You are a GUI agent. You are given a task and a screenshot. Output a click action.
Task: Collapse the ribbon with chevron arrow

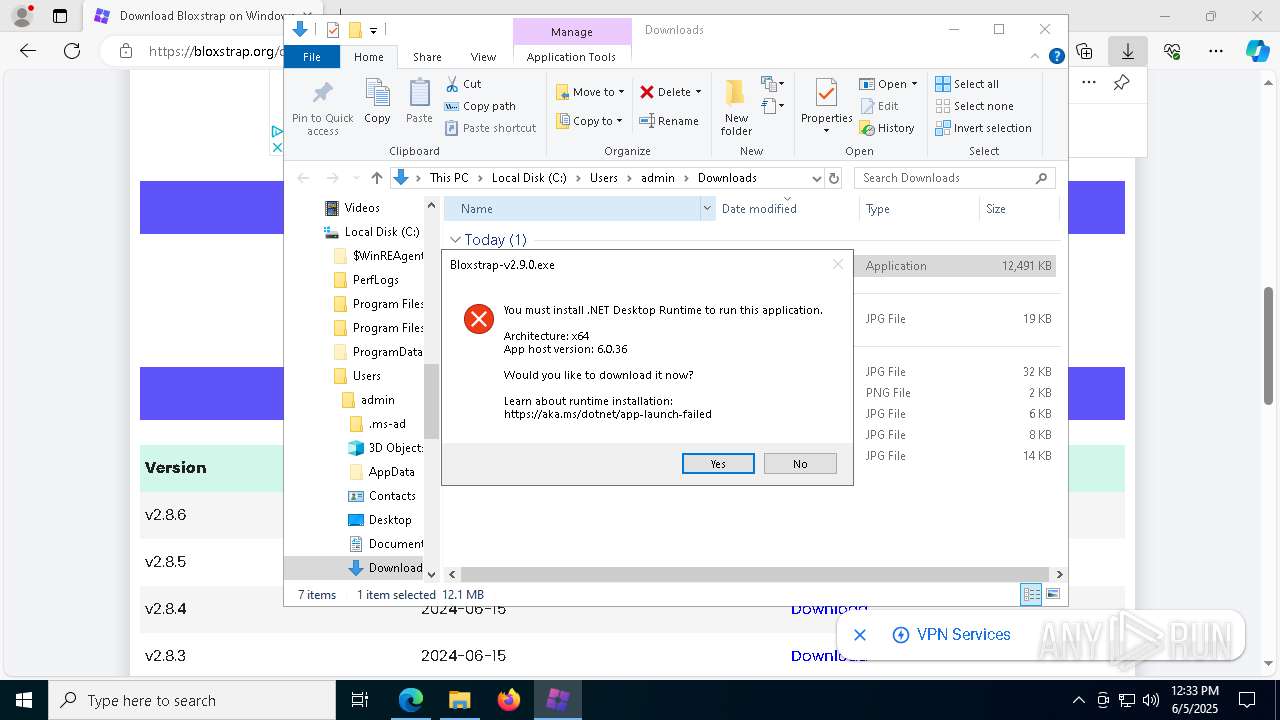point(1037,57)
